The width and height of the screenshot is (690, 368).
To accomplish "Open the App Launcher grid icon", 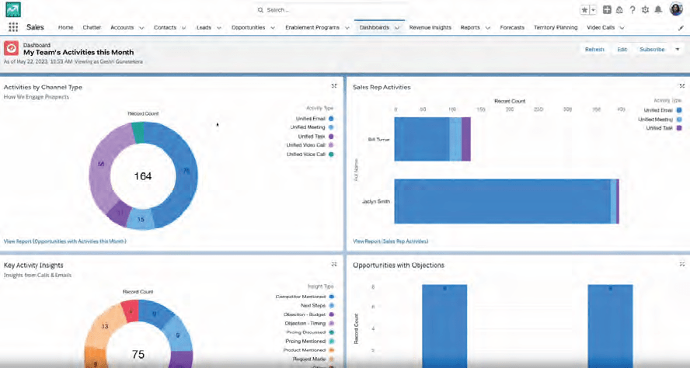I will coord(13,27).
